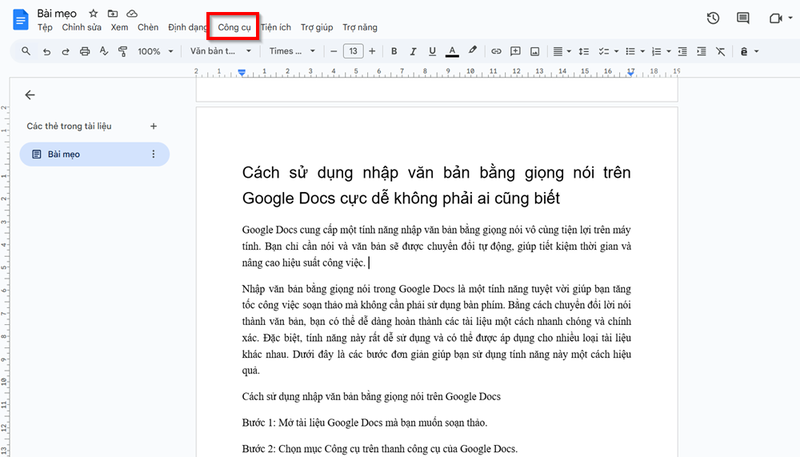800x457 pixels.
Task: Open the Tiện ích menu
Action: 276,27
